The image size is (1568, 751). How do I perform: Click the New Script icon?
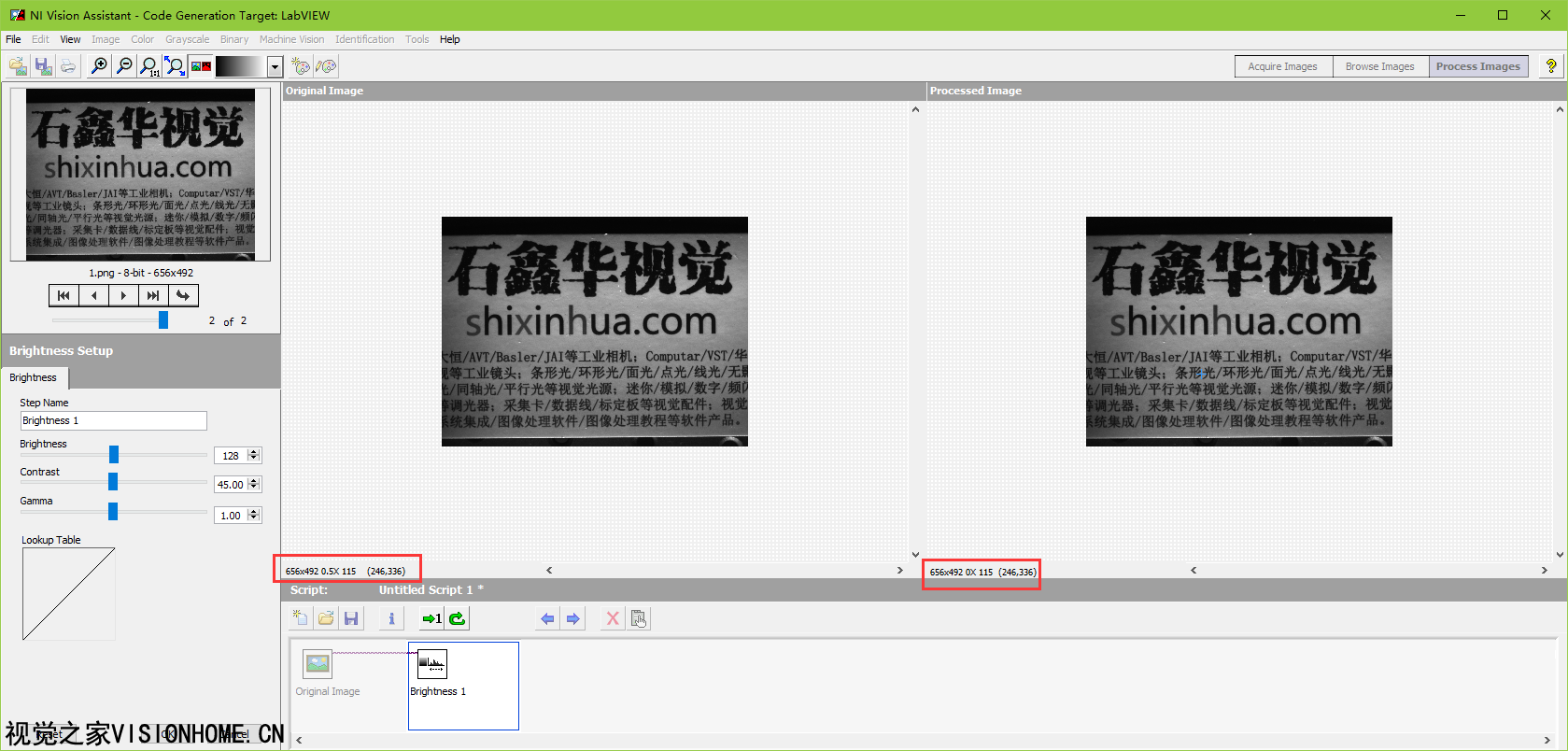click(300, 618)
